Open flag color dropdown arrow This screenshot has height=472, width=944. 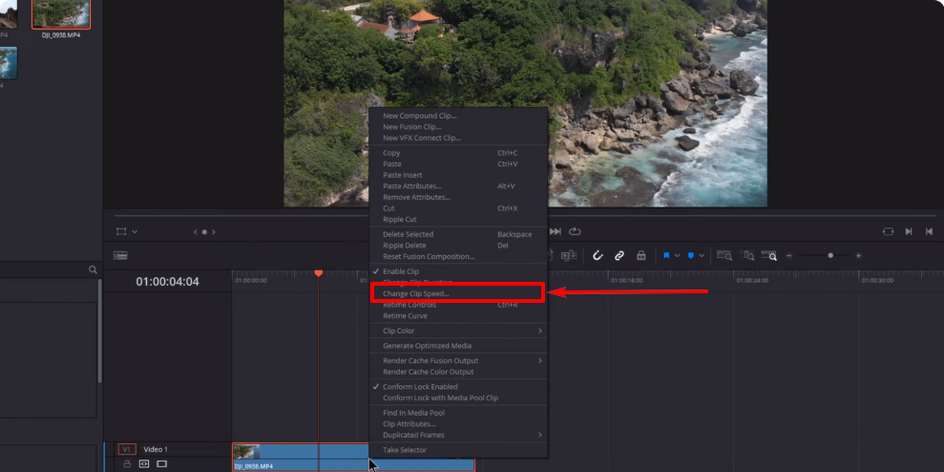pyautogui.click(x=677, y=256)
